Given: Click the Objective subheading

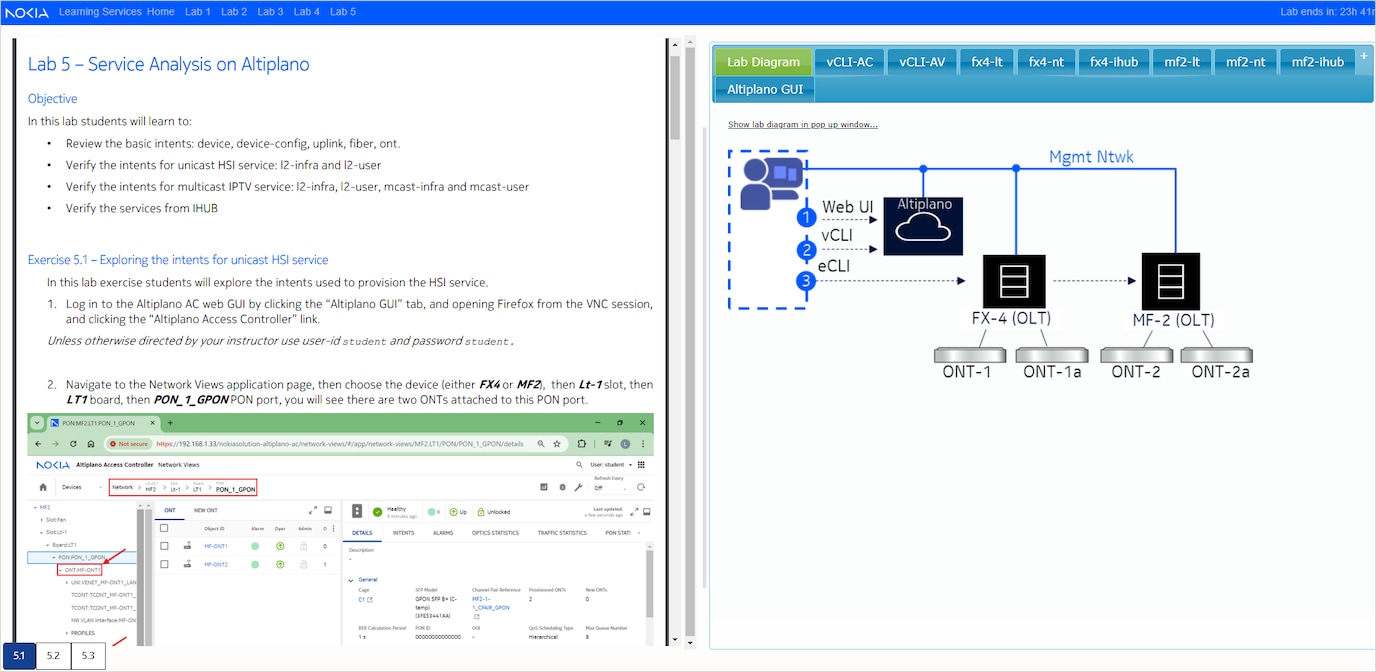Looking at the screenshot, I should point(52,99).
